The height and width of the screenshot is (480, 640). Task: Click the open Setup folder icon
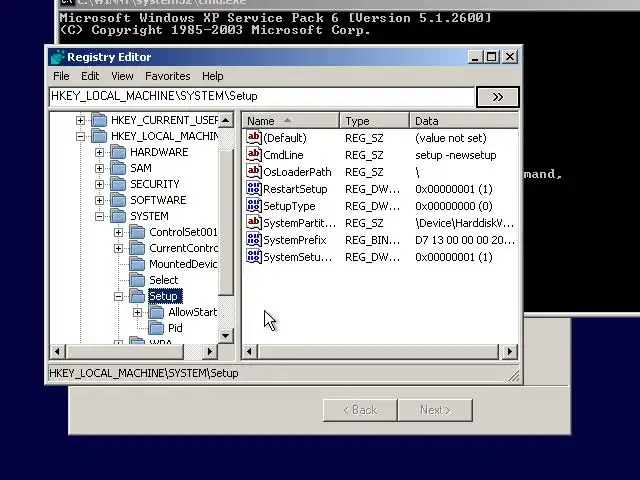(x=138, y=296)
